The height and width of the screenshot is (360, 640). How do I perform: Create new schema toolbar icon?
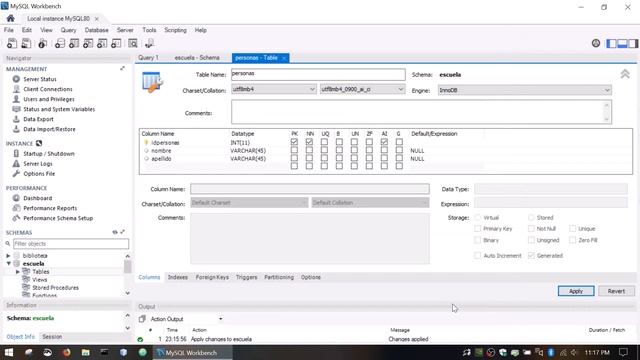pyautogui.click(x=60, y=43)
